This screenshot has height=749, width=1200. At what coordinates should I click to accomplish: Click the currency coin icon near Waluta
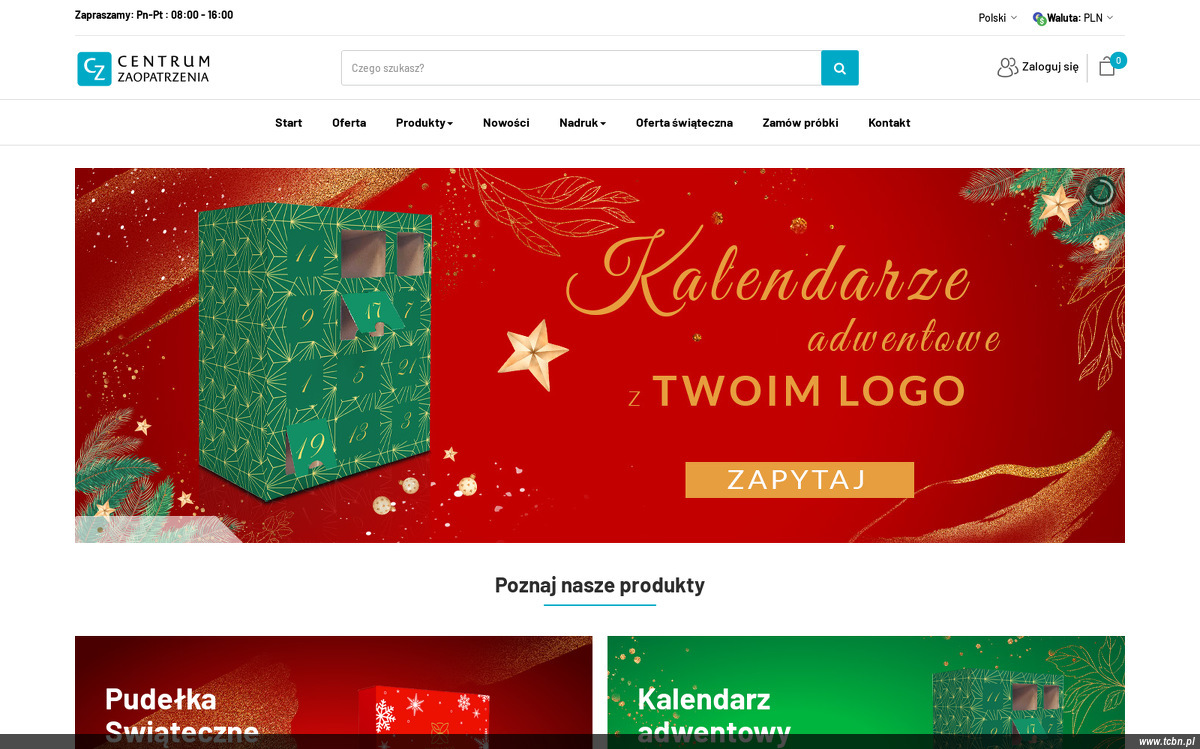click(1039, 18)
